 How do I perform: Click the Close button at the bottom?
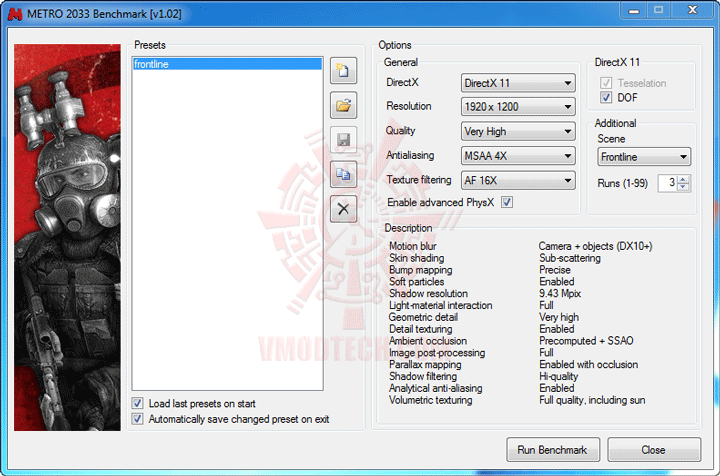(654, 450)
